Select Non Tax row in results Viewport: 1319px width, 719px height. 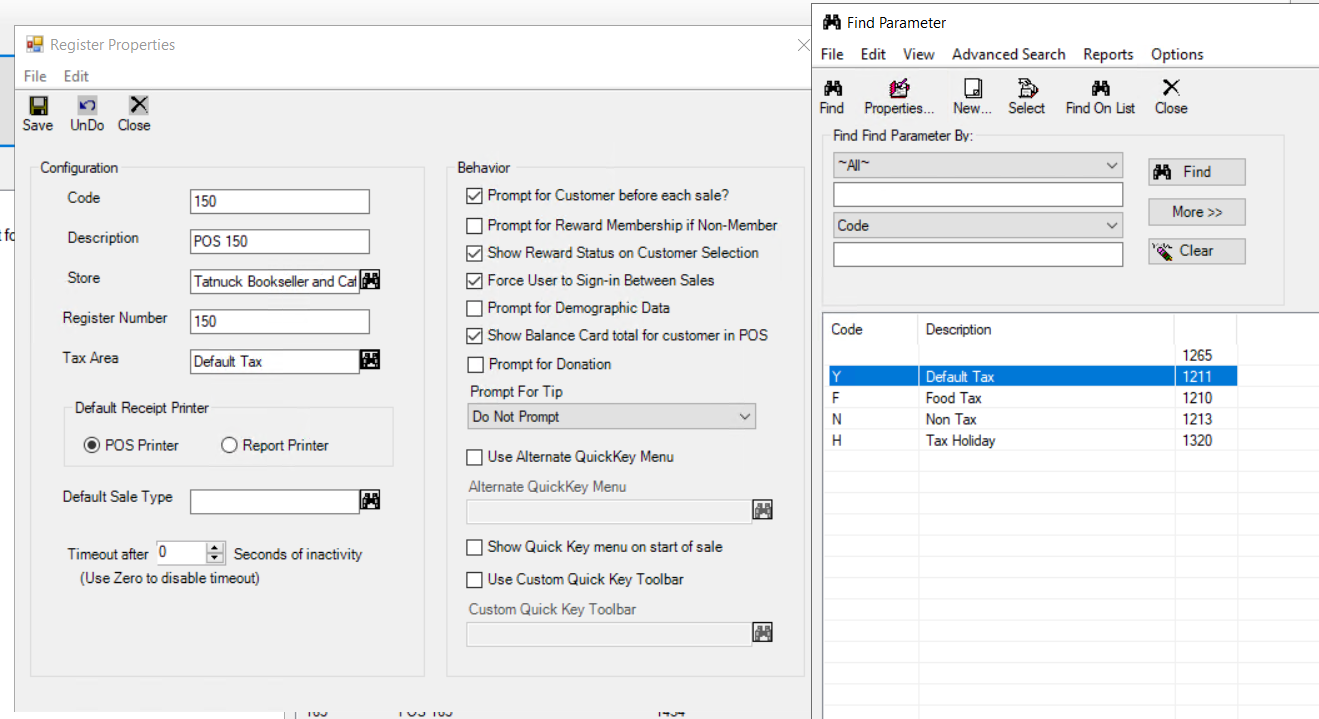[x=1033, y=419]
